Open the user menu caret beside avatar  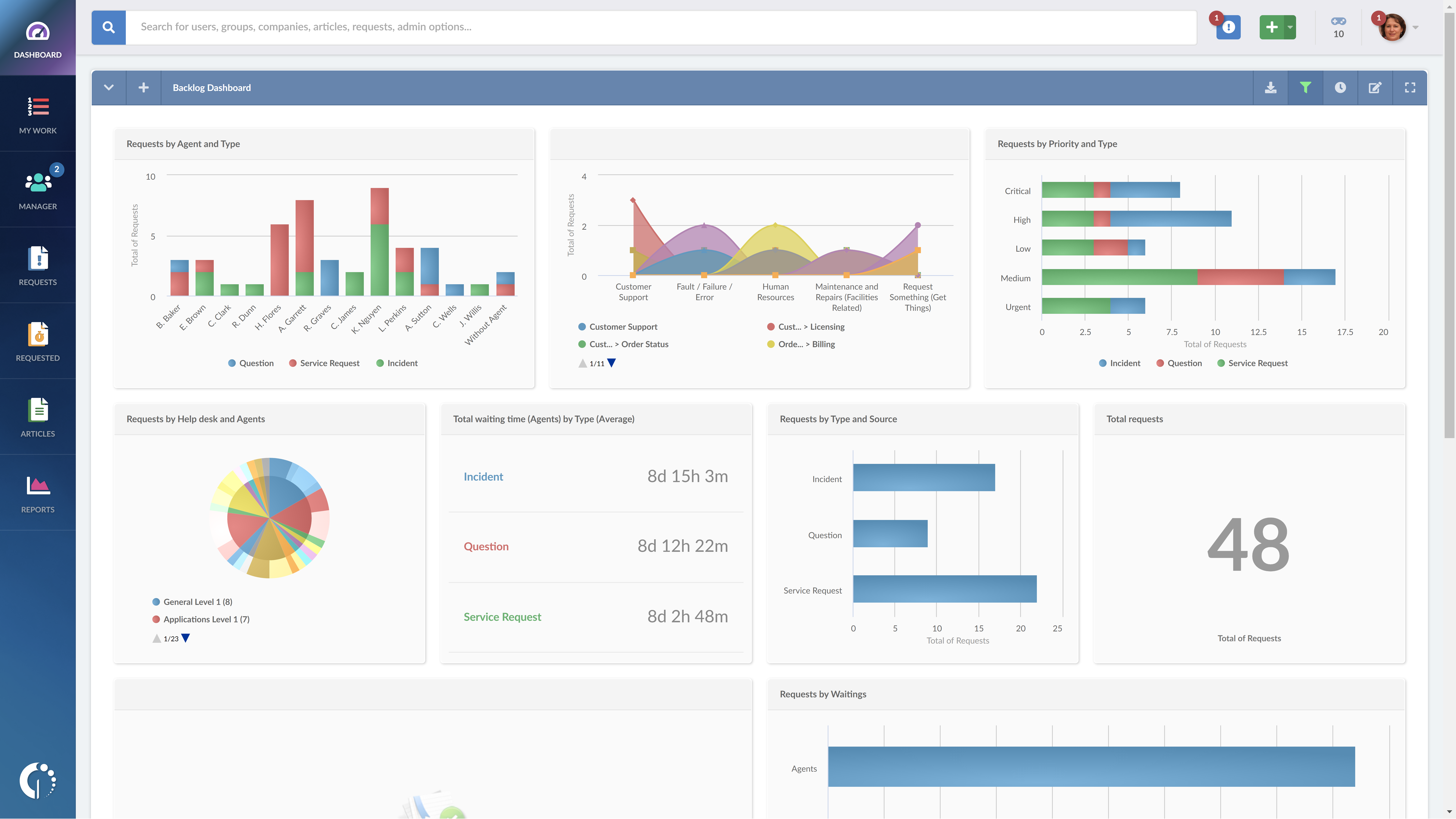(1415, 27)
